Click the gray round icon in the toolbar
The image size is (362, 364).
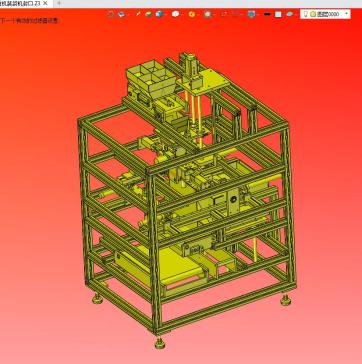tap(208, 14)
